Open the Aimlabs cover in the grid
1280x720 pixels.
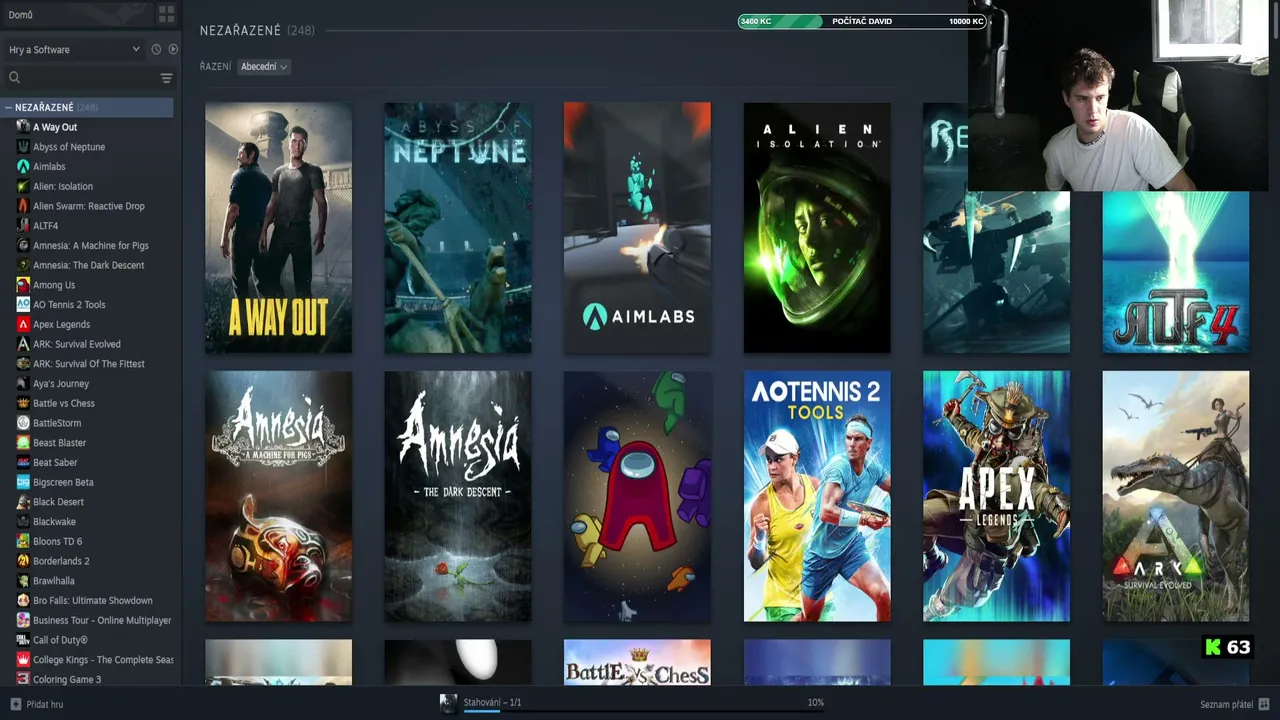pos(637,228)
